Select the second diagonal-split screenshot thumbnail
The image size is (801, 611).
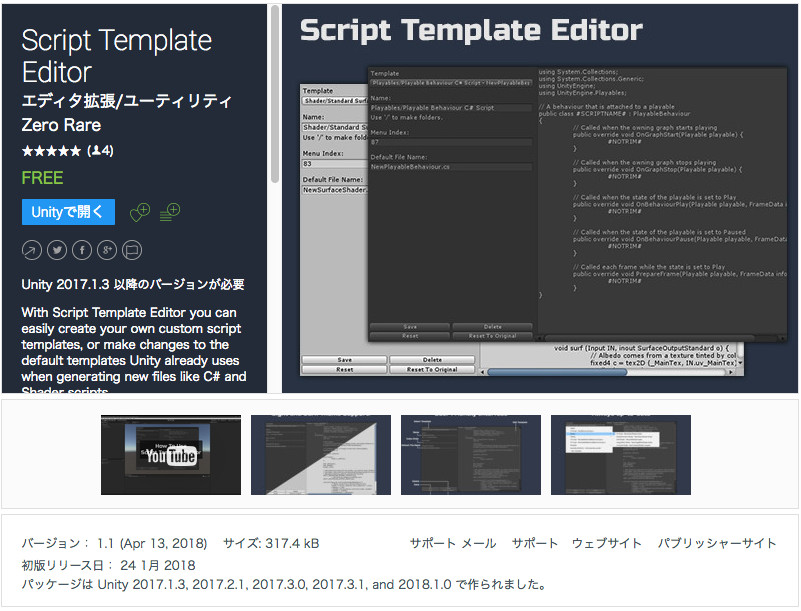[321, 455]
